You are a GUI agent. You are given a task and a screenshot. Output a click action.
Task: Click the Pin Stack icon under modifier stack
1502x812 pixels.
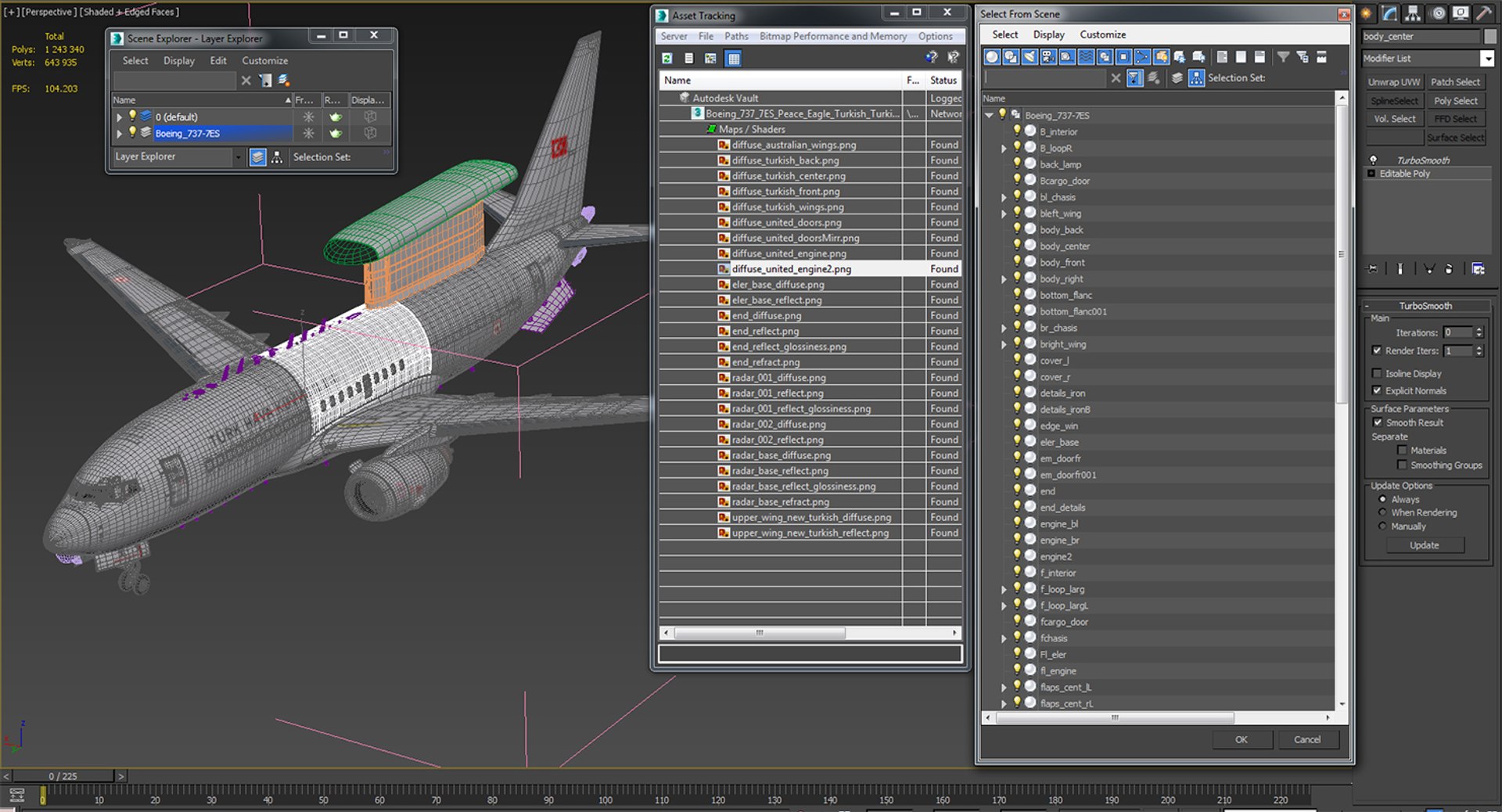click(x=1372, y=268)
